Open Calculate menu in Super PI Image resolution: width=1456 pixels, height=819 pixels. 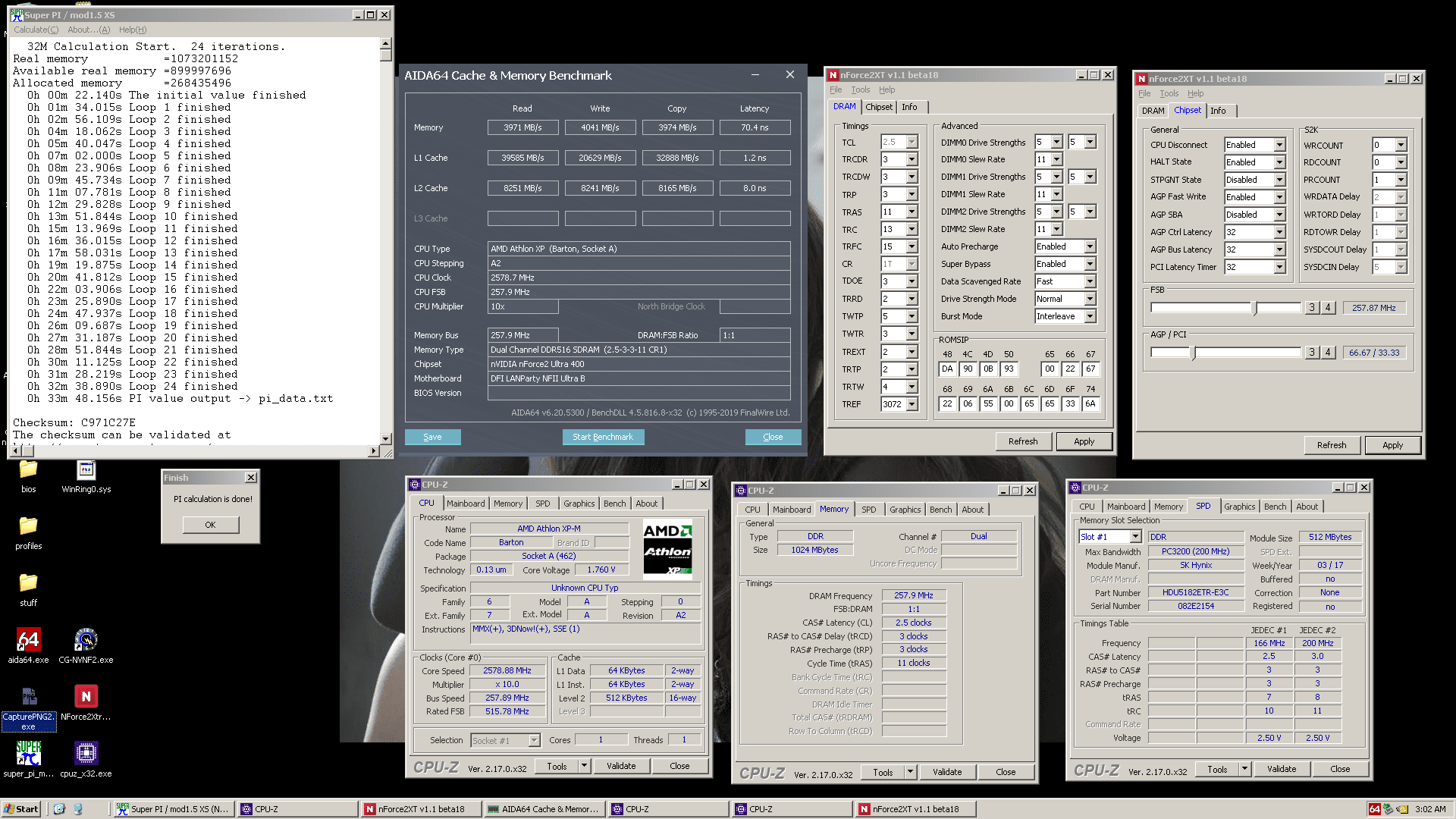tap(36, 30)
